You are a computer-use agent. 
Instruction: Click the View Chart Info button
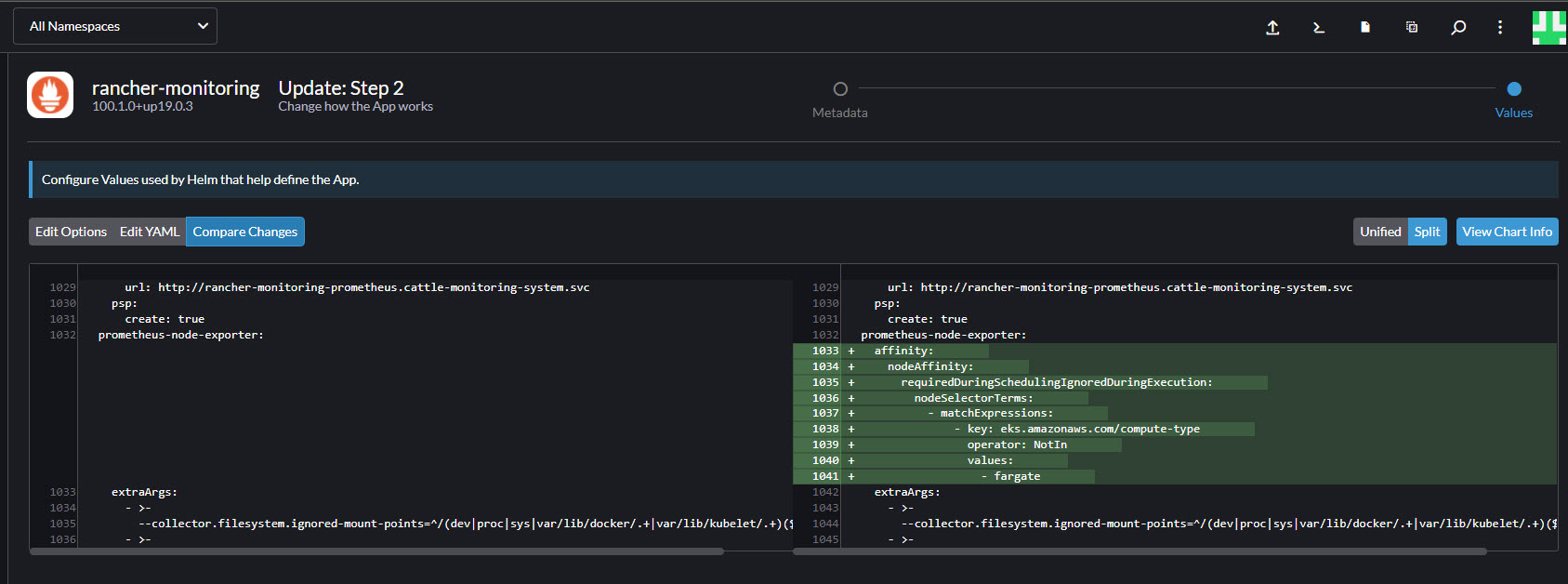[1507, 232]
